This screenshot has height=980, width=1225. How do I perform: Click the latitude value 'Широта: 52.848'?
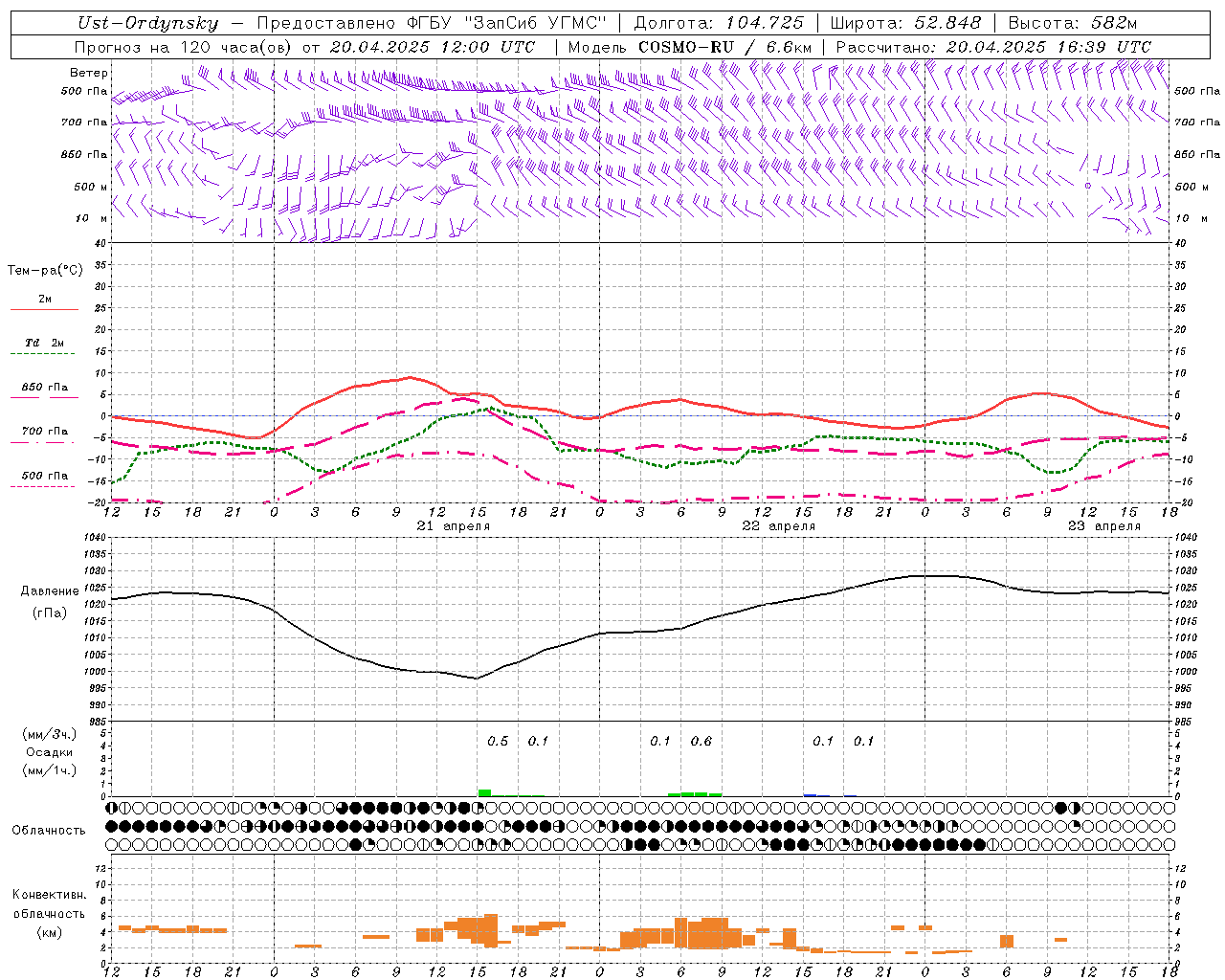click(x=905, y=24)
